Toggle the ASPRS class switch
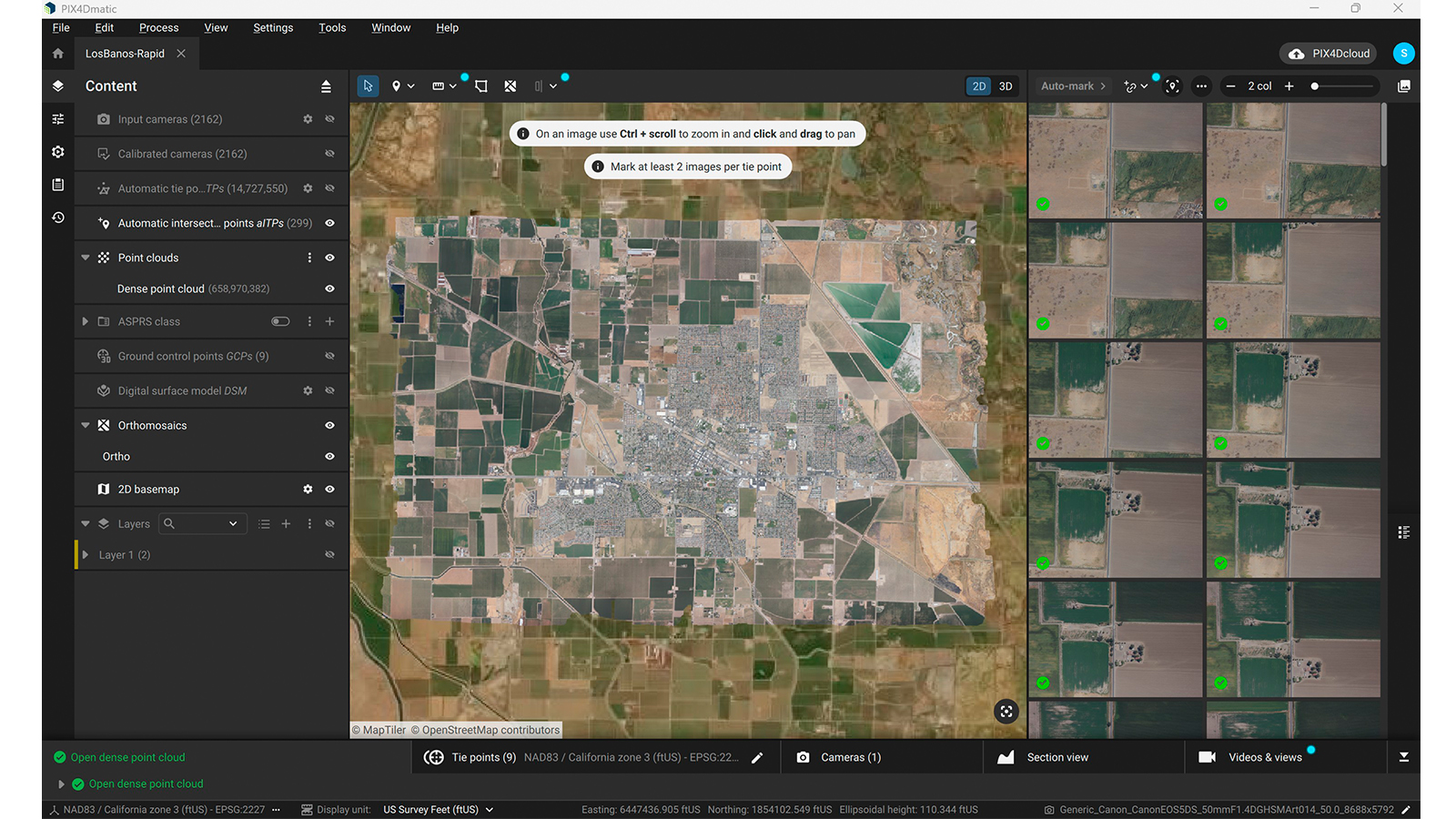 click(x=280, y=321)
